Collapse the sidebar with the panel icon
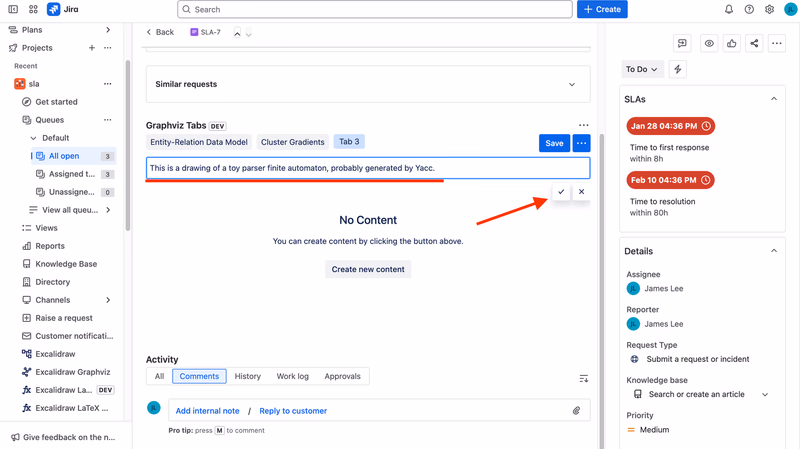This screenshot has width=800, height=449. (13, 9)
